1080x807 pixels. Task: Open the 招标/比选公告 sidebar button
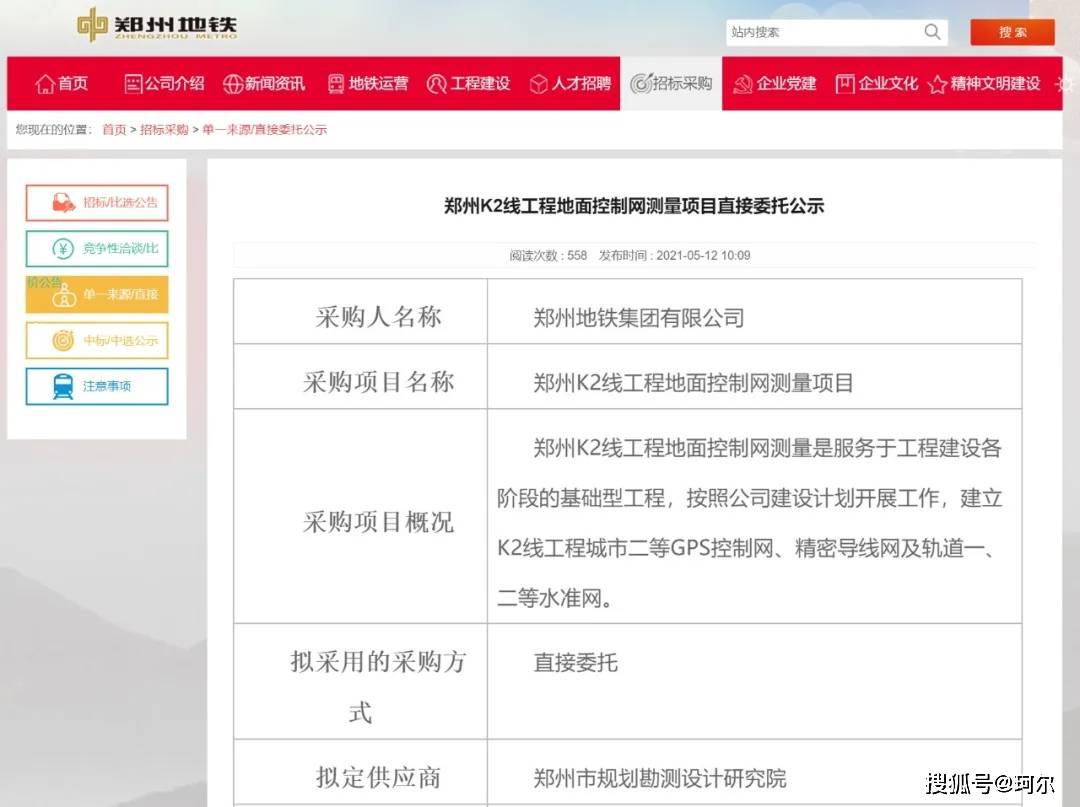pyautogui.click(x=97, y=202)
